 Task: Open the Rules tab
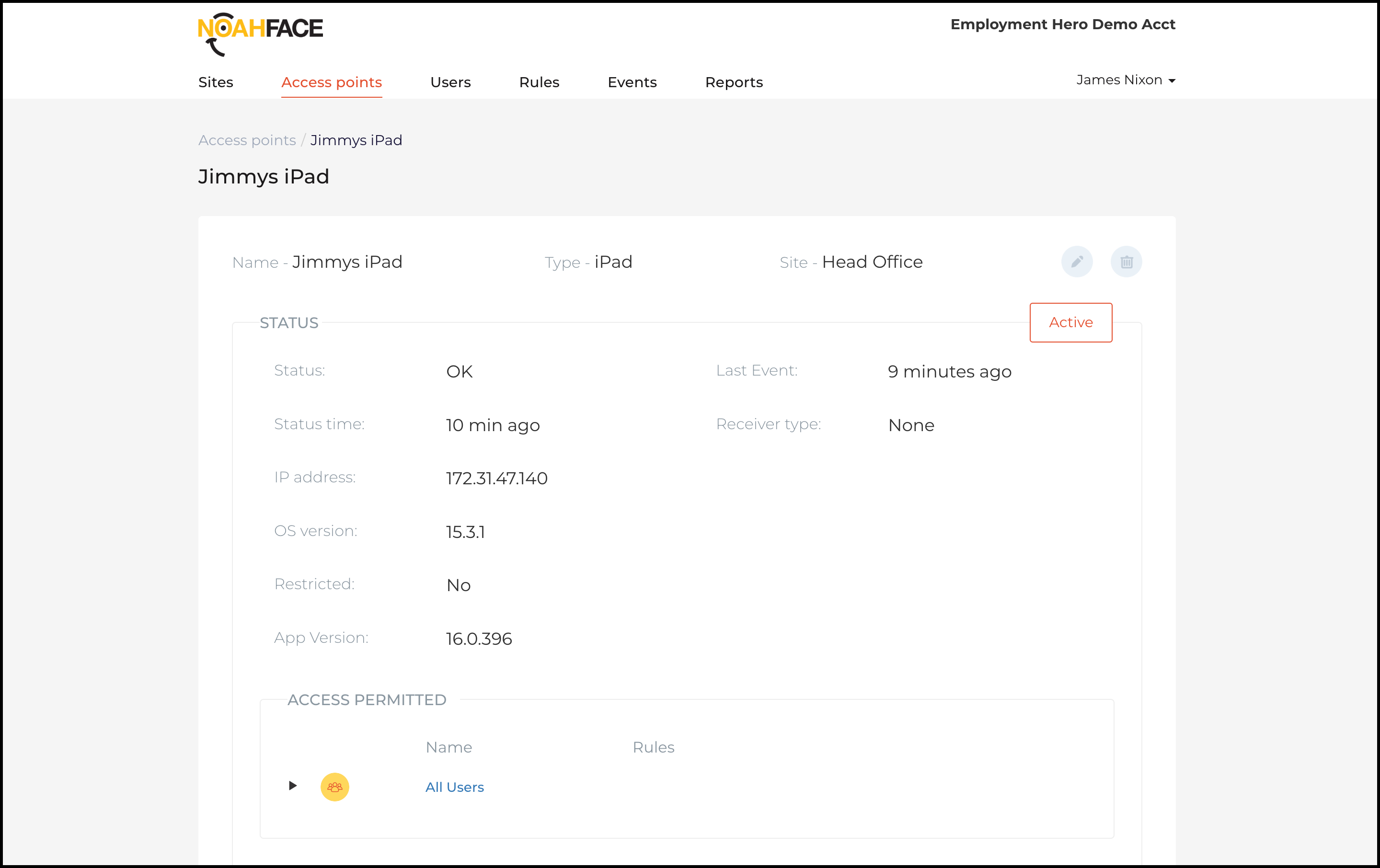click(539, 82)
